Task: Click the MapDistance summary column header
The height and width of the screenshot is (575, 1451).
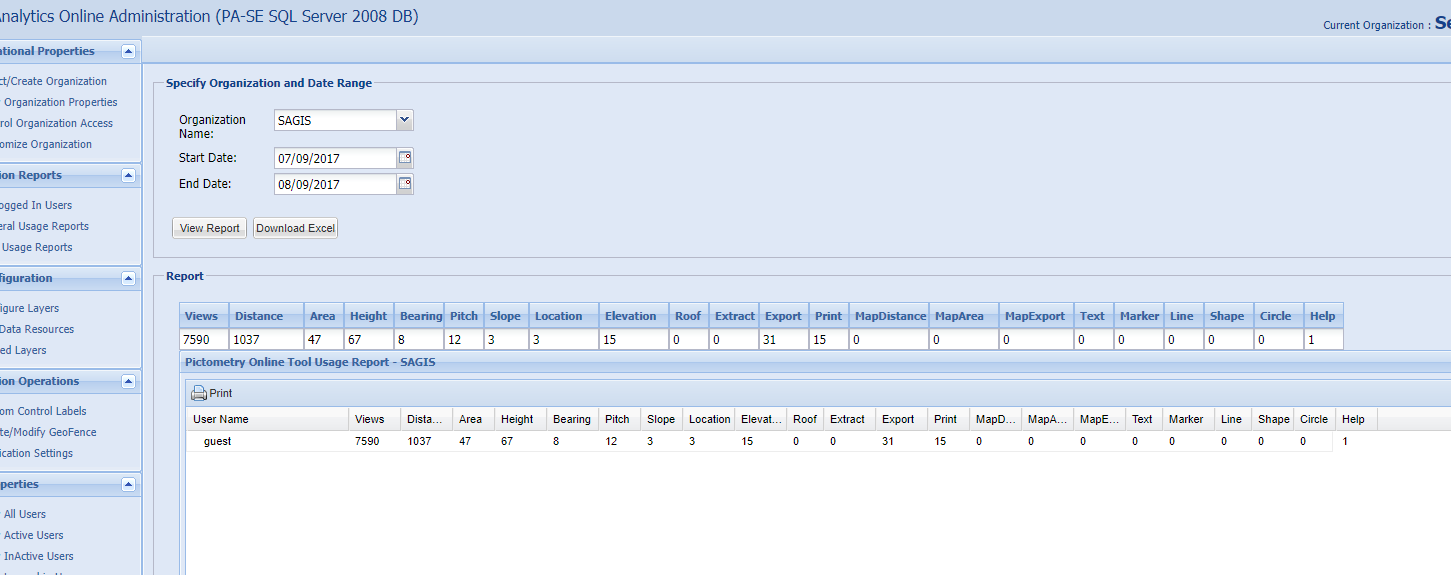Action: tap(890, 316)
